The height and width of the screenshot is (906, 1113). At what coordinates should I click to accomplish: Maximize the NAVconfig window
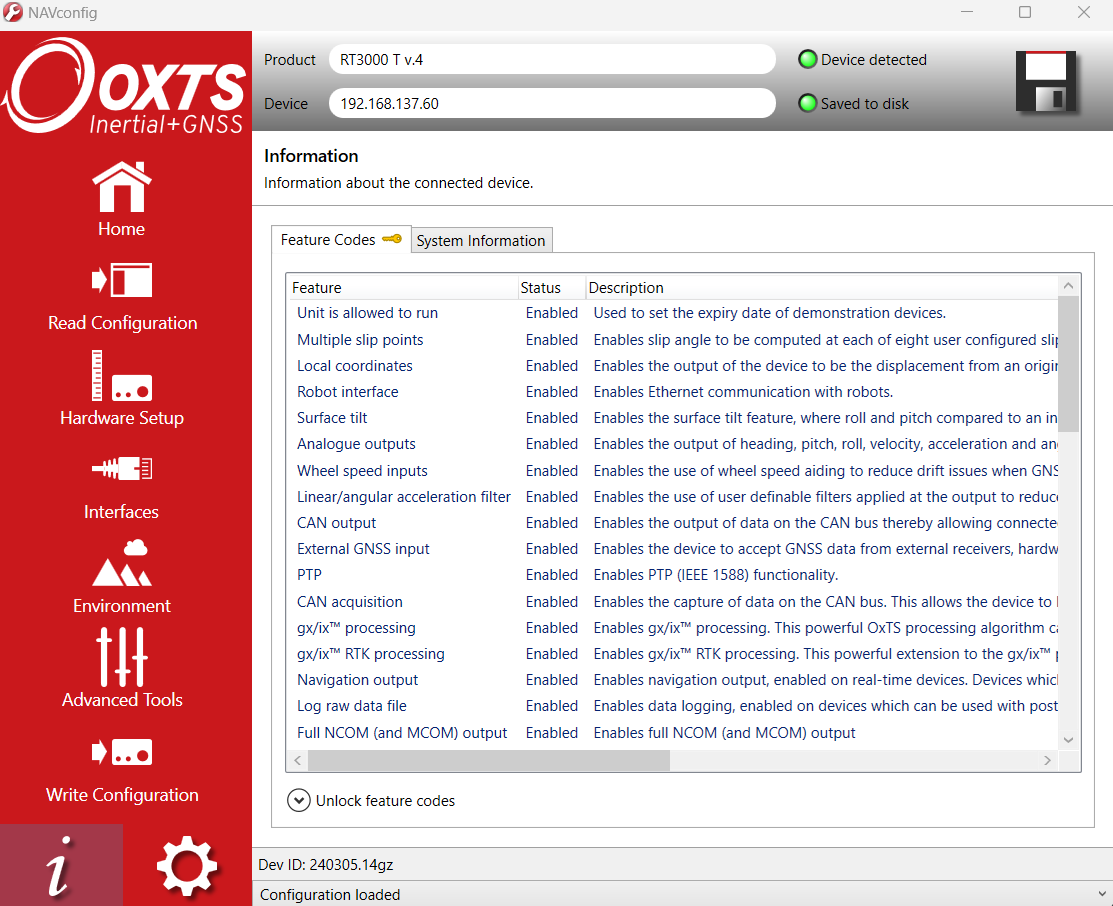(1025, 12)
